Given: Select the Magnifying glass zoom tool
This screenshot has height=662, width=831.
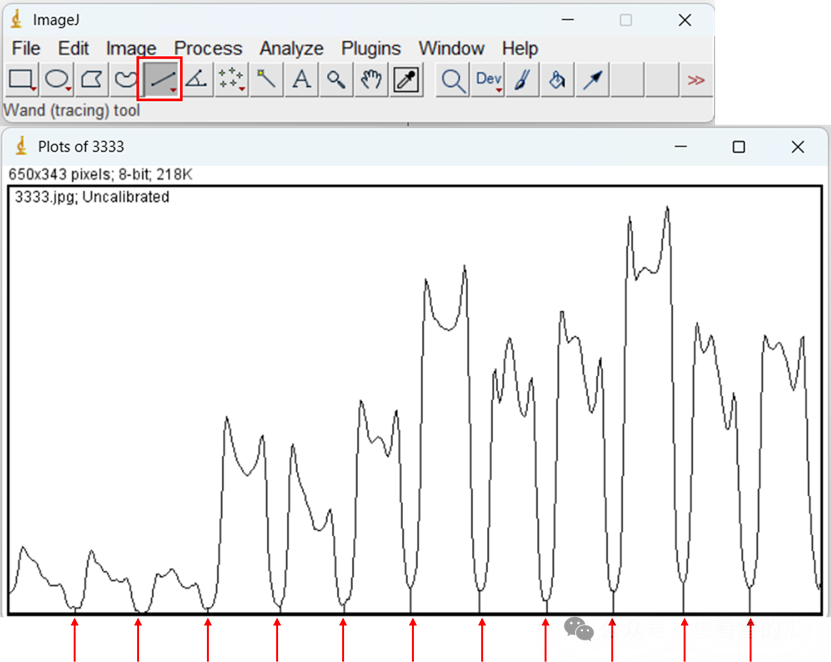Looking at the screenshot, I should pyautogui.click(x=337, y=80).
